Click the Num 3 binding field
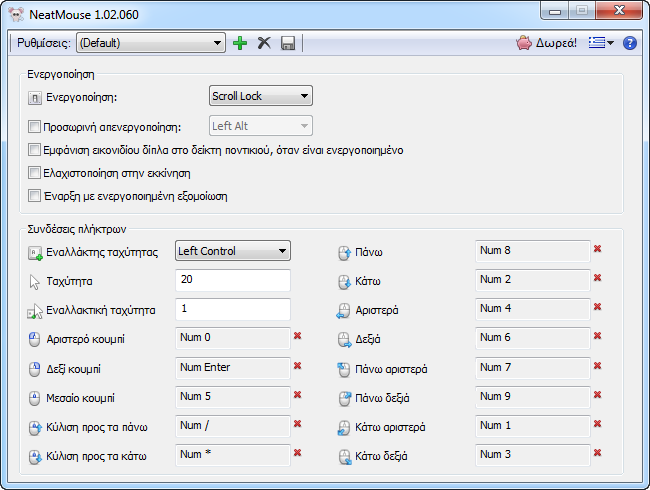Image resolution: width=650 pixels, height=490 pixels. coord(533,455)
